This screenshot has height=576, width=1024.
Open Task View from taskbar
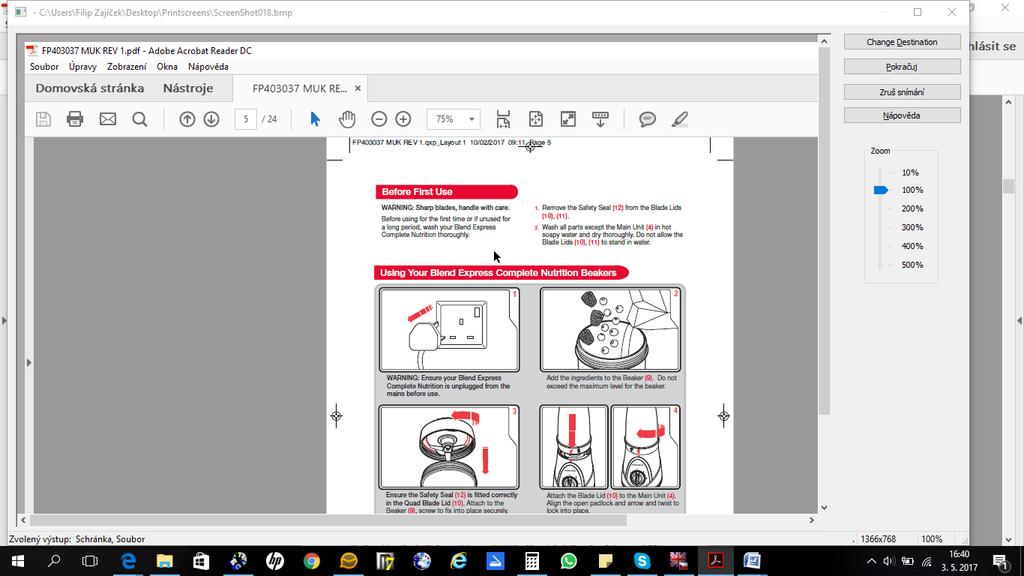[89, 561]
